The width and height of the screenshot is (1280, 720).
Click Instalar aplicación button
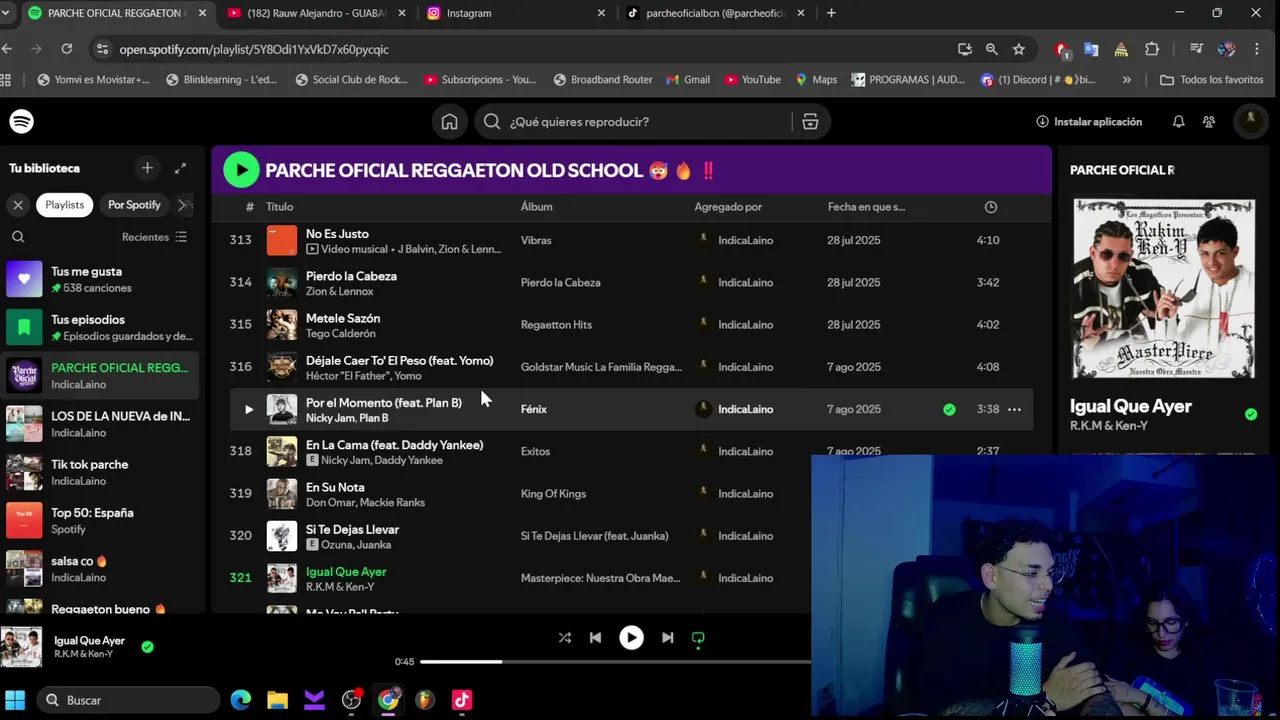tap(1089, 122)
